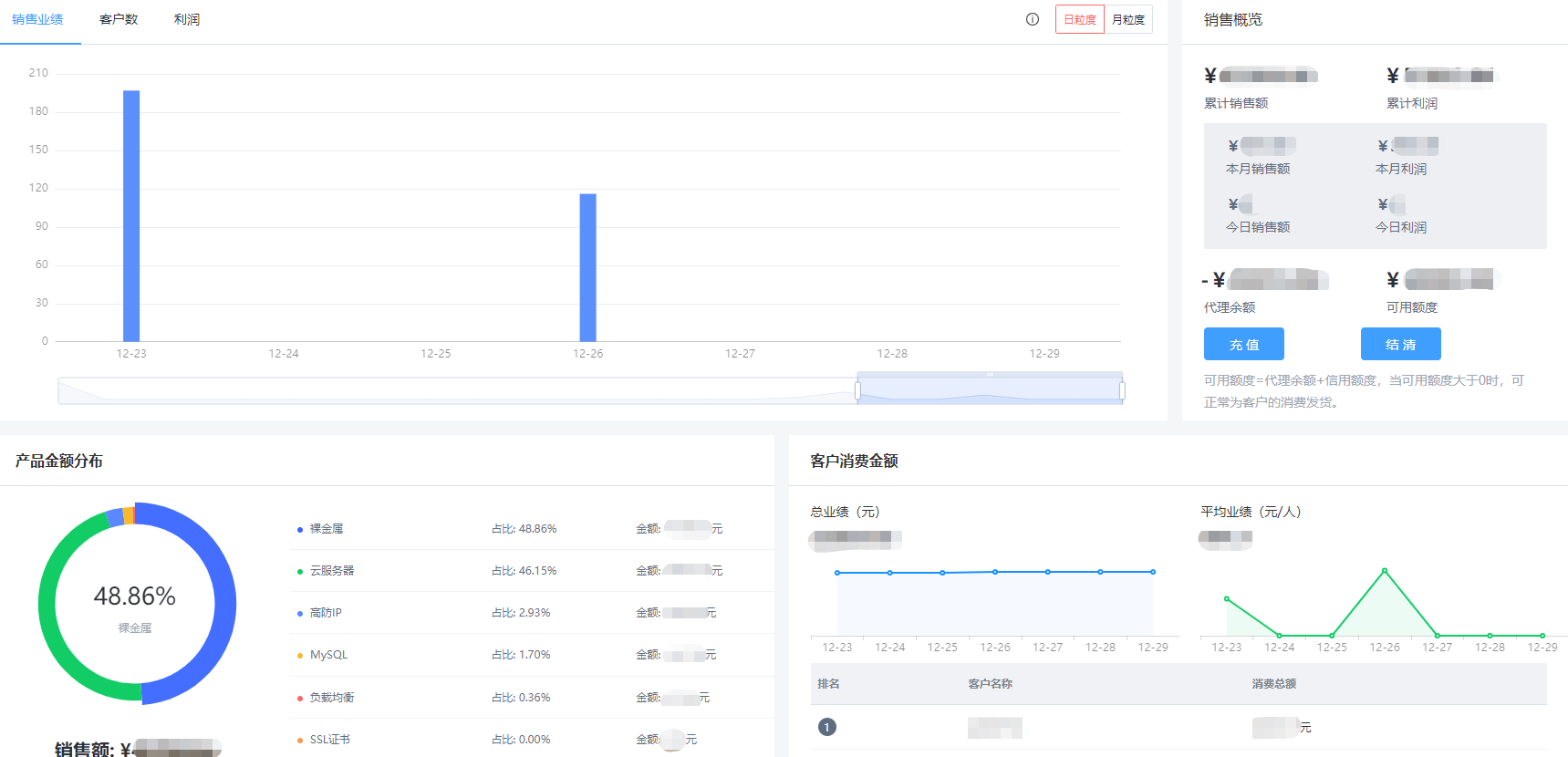Click 累计利润 label
The image size is (1568, 757).
pyautogui.click(x=1412, y=103)
